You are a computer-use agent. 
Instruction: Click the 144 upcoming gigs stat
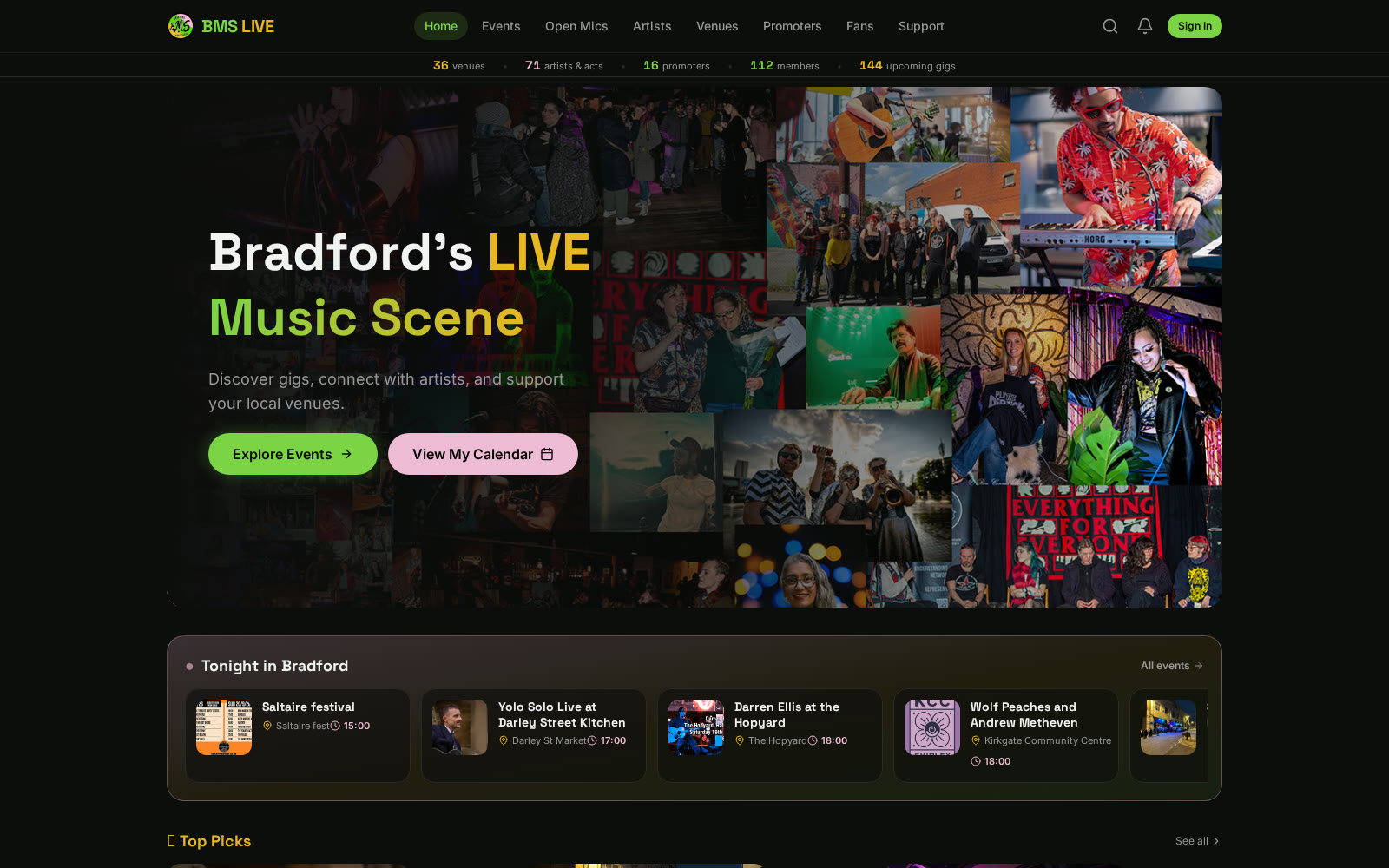point(907,65)
